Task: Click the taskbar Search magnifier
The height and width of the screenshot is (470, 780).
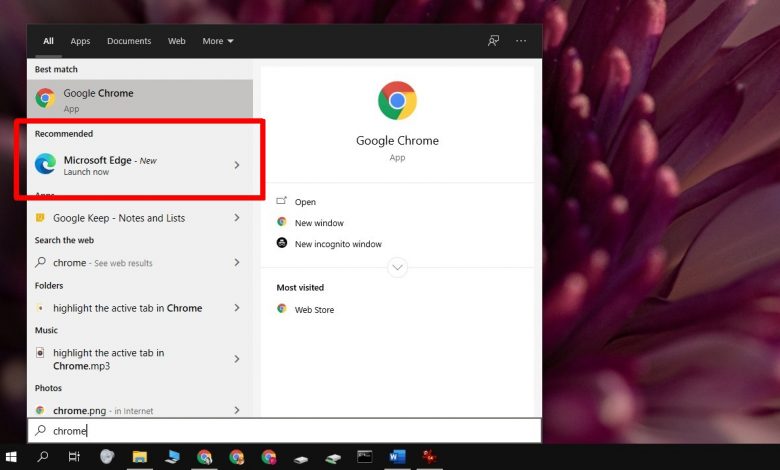Action: (x=43, y=457)
